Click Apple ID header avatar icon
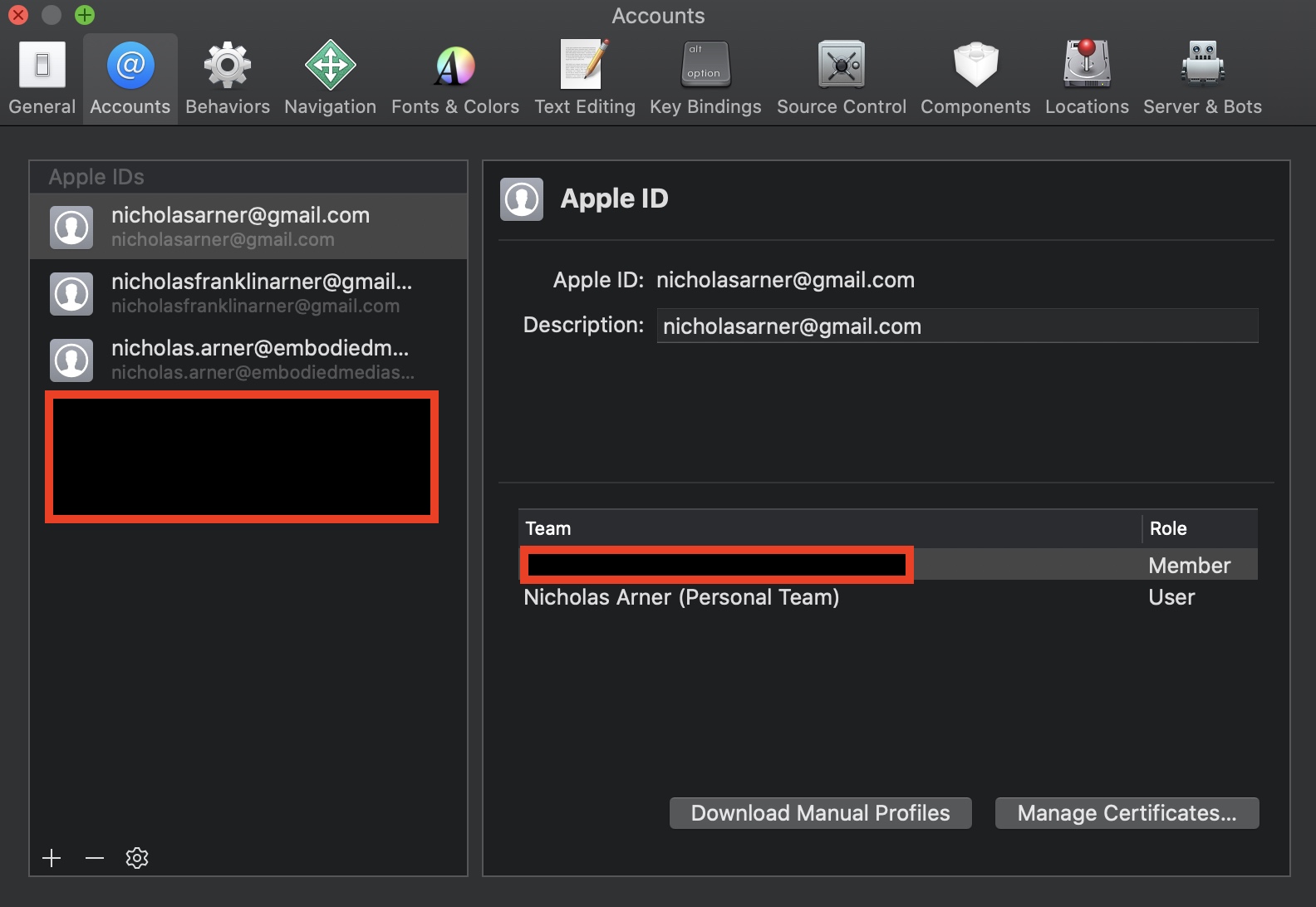1316x907 pixels. point(522,199)
